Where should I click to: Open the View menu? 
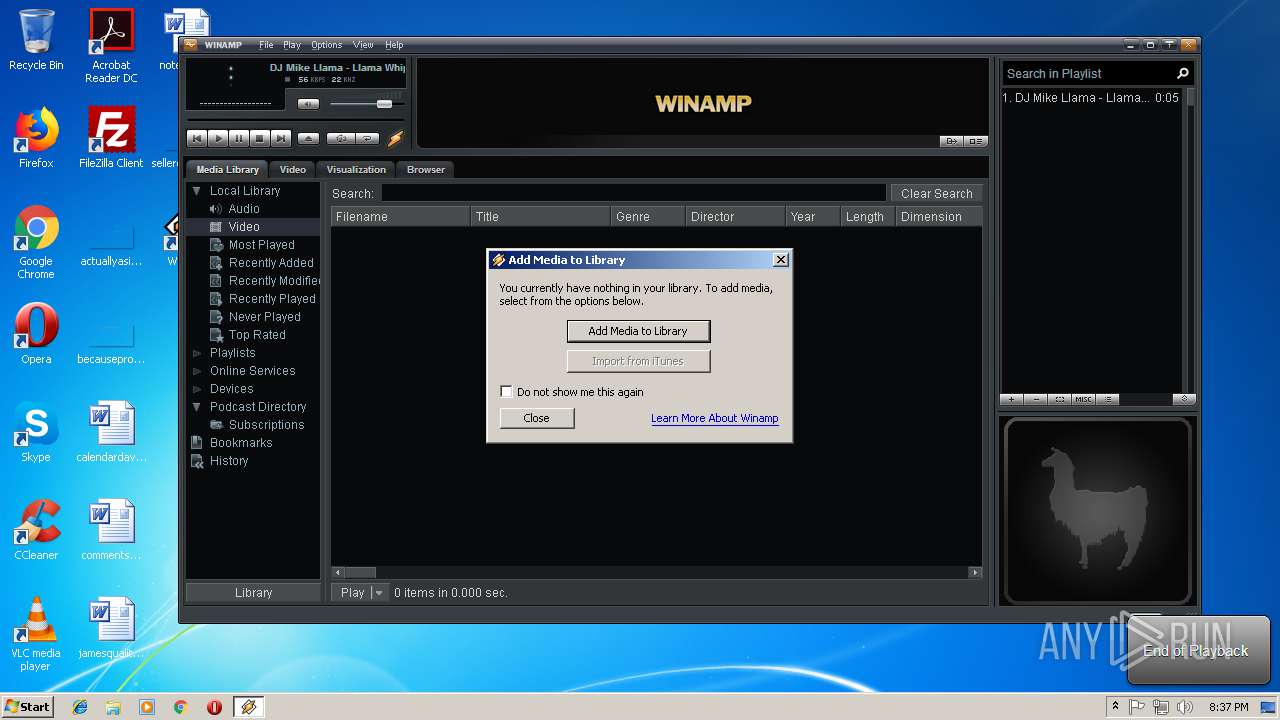tap(363, 45)
